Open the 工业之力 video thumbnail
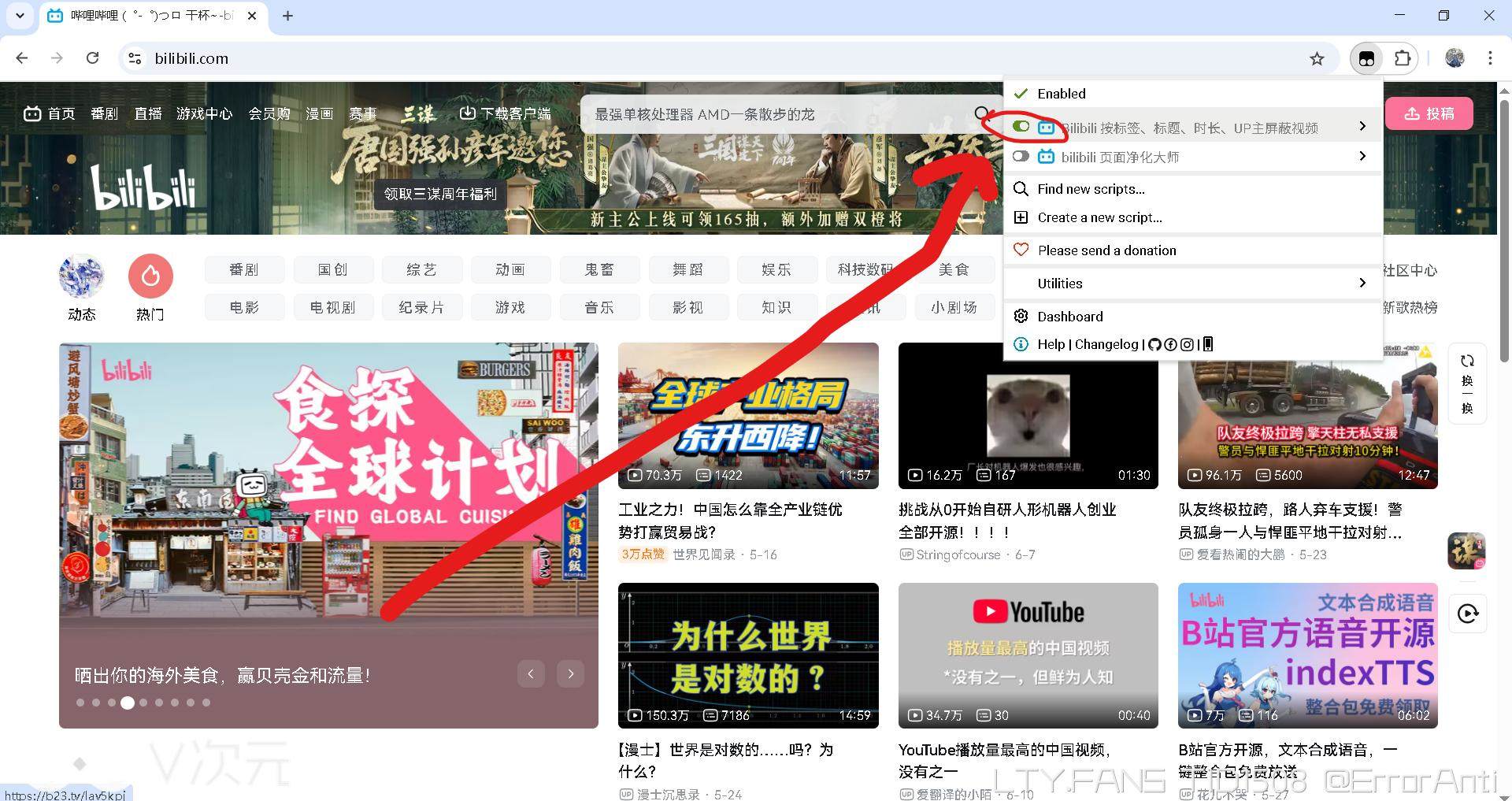 [x=748, y=415]
